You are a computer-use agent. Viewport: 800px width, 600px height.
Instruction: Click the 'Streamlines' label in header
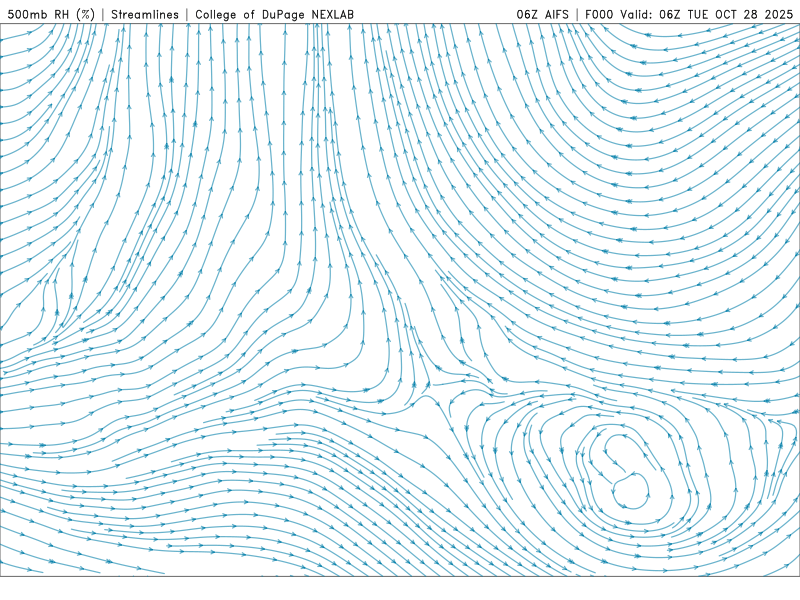[145, 15]
